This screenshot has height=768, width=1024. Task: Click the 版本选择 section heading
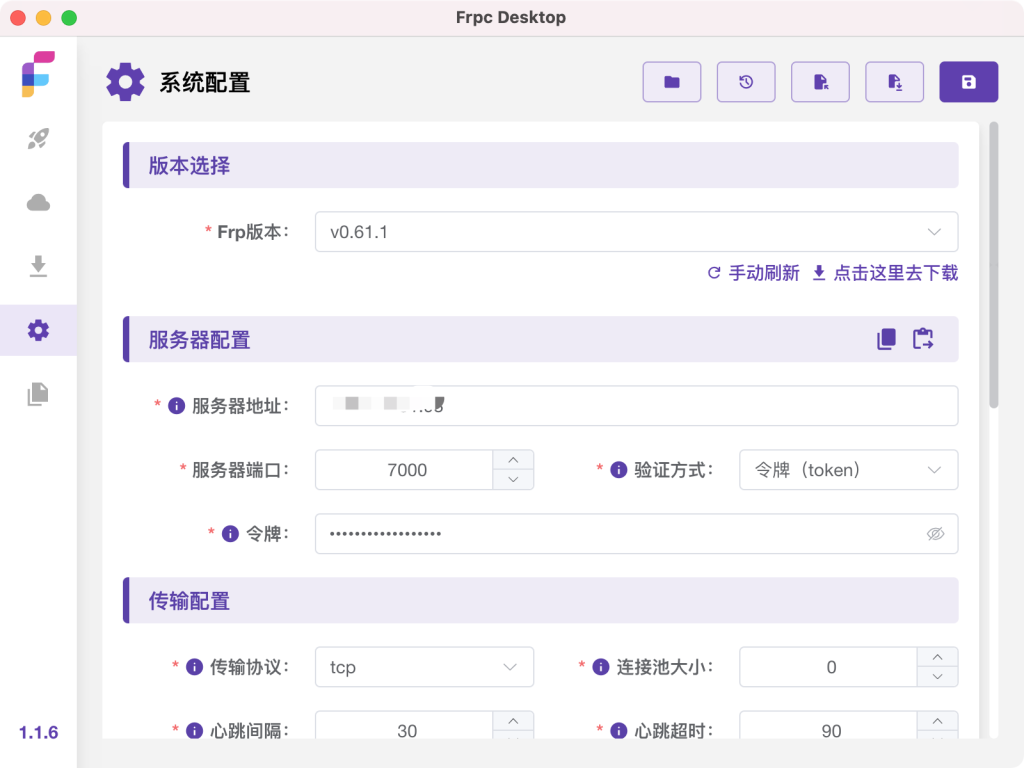pyautogui.click(x=189, y=165)
